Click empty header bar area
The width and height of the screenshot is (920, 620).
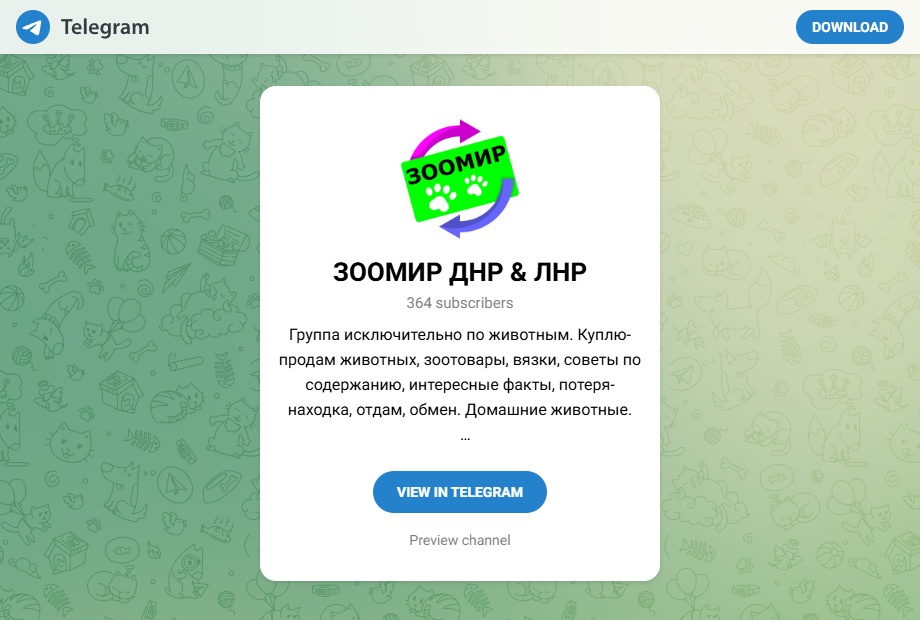point(469,27)
